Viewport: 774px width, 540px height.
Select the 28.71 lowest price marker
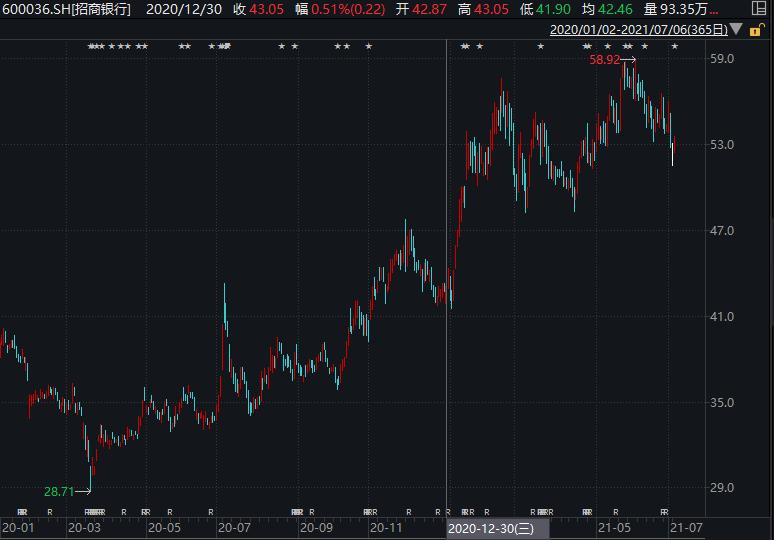[58, 491]
